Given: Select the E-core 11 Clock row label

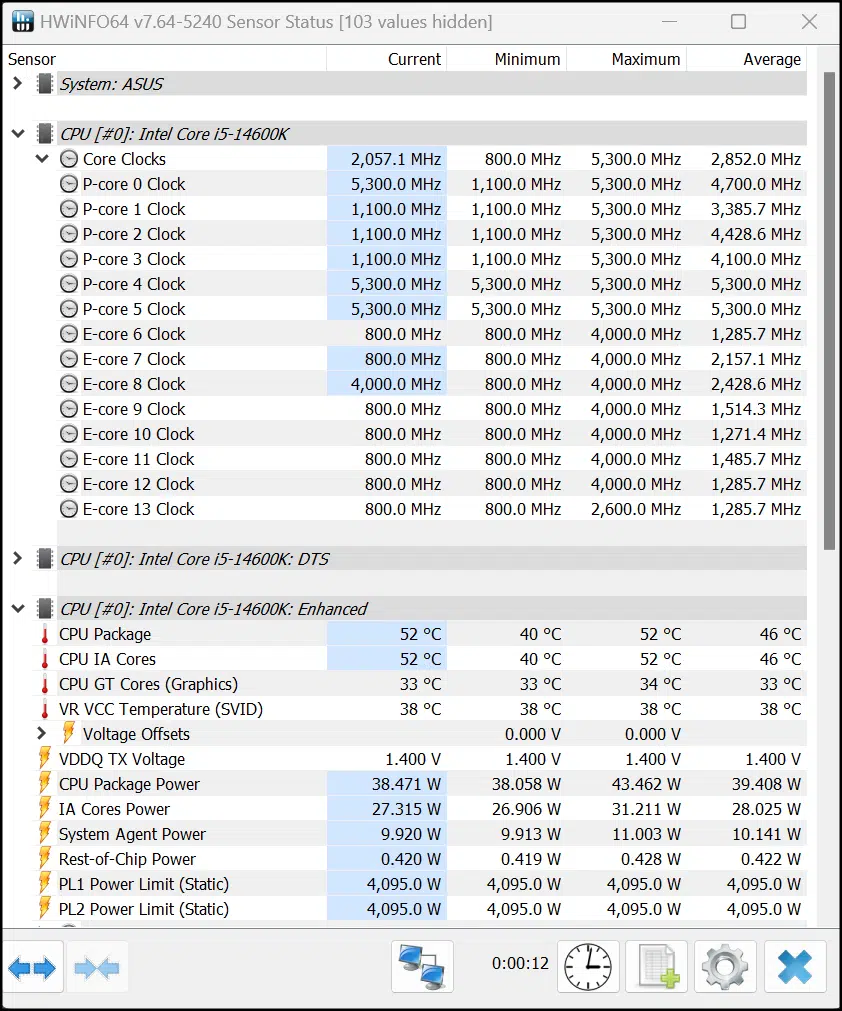Looking at the screenshot, I should [x=139, y=460].
